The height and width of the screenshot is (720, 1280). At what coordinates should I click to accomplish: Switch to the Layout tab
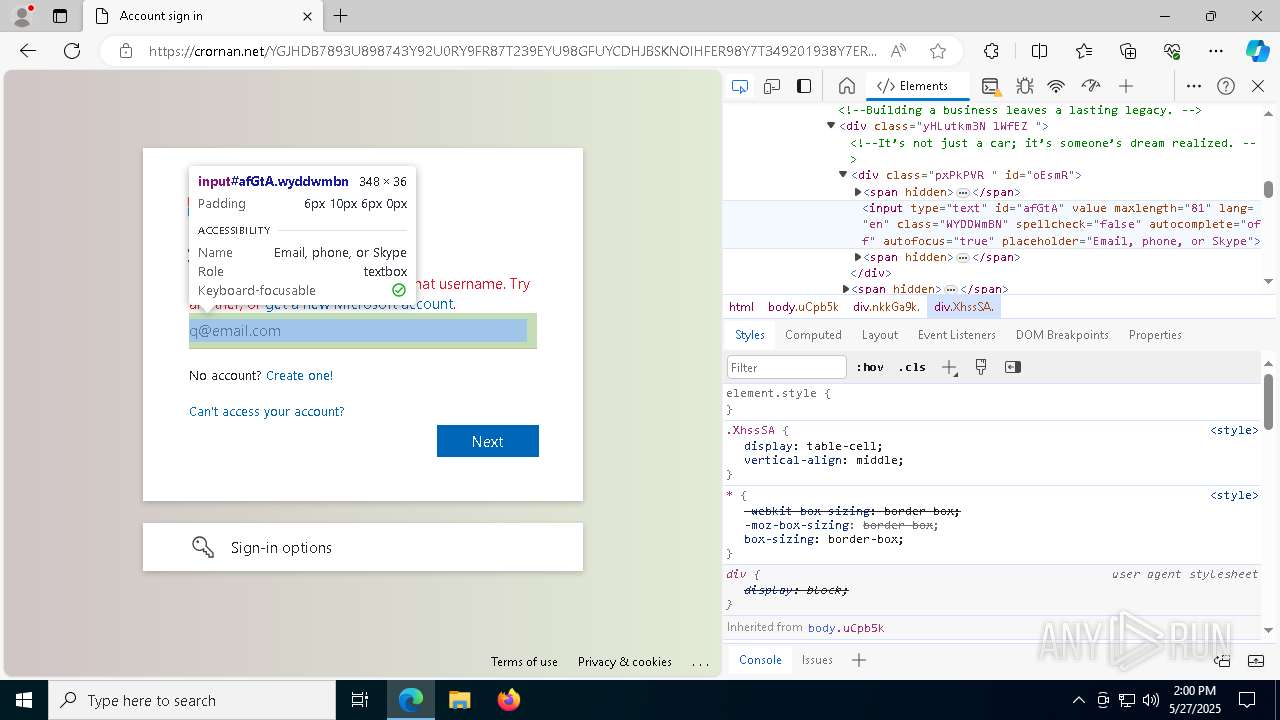[x=880, y=335]
